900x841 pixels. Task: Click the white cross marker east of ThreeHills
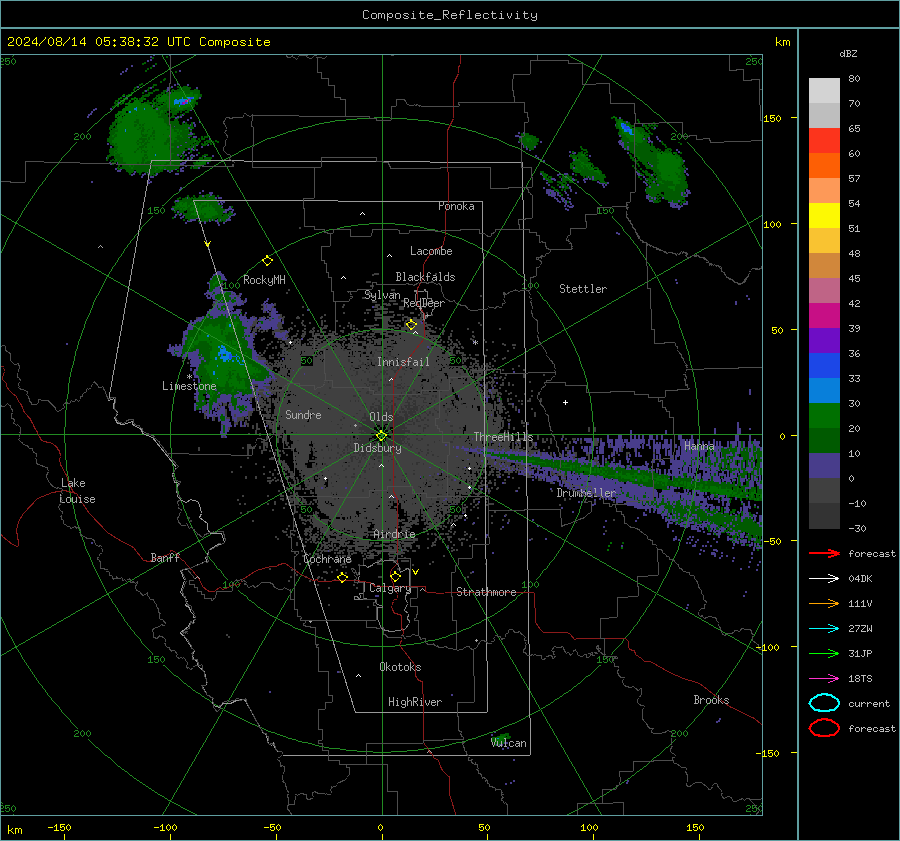pyautogui.click(x=565, y=402)
